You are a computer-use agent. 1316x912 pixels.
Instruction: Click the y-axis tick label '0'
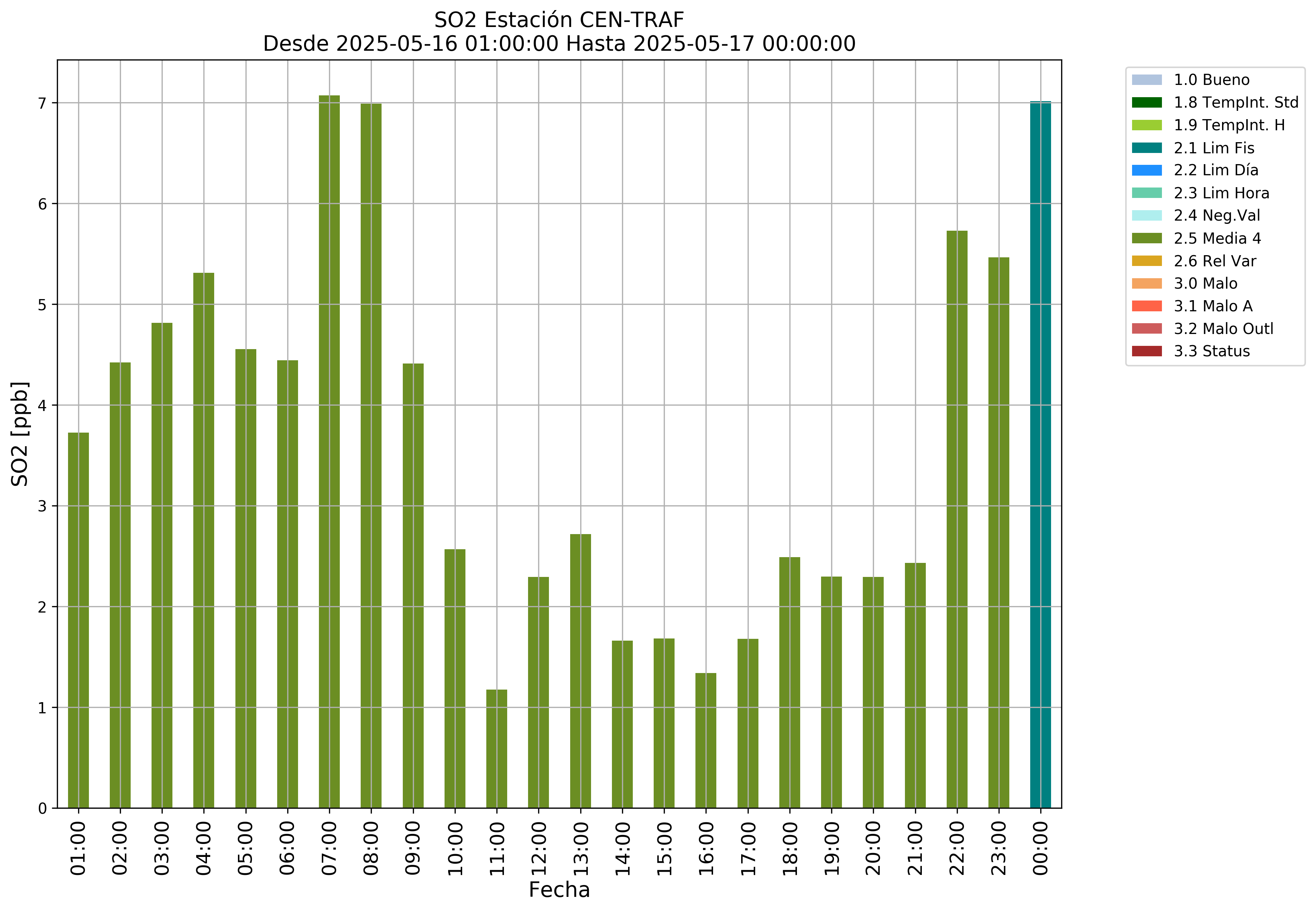click(x=42, y=809)
